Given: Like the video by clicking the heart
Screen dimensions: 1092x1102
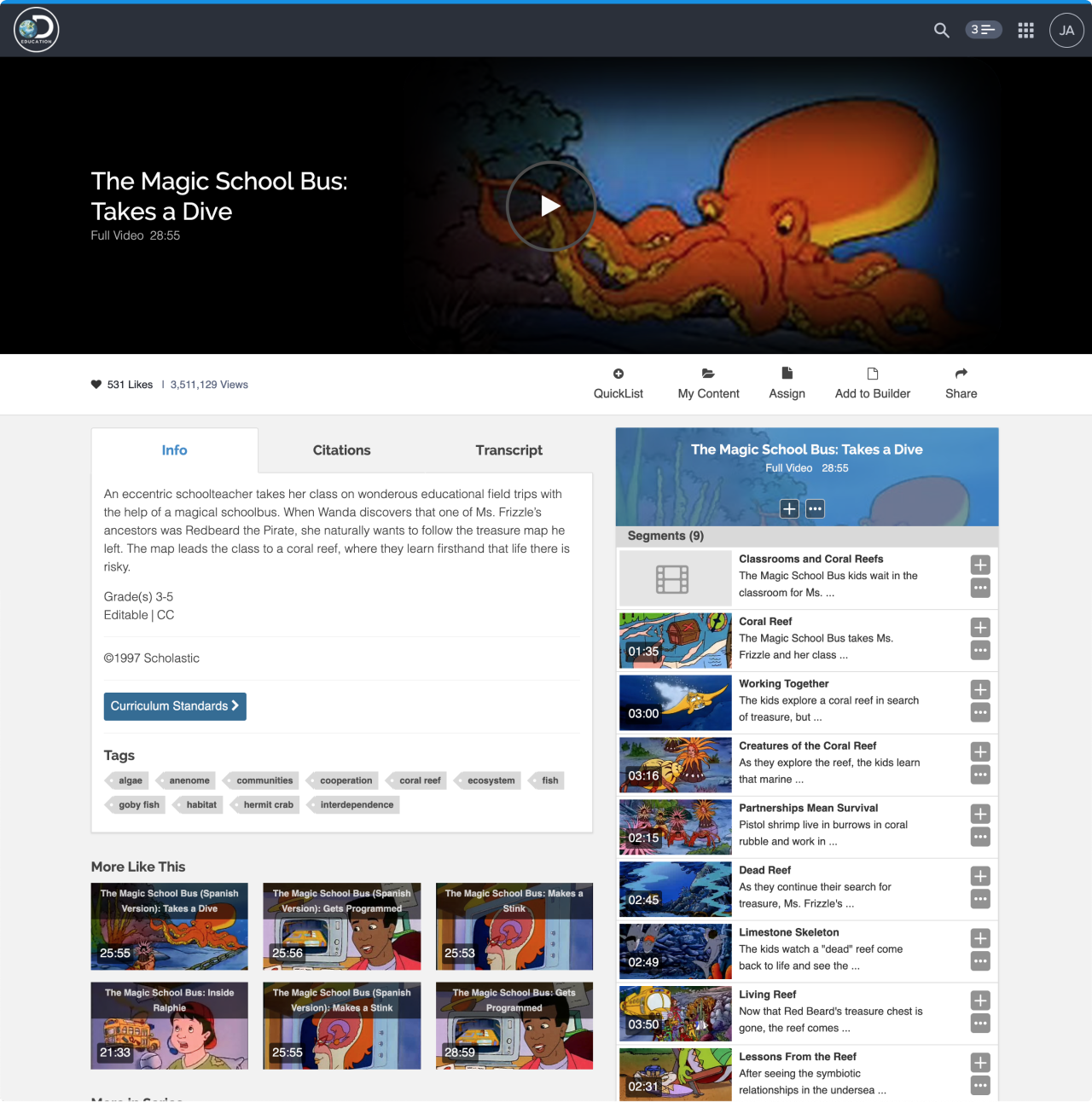Looking at the screenshot, I should [96, 384].
